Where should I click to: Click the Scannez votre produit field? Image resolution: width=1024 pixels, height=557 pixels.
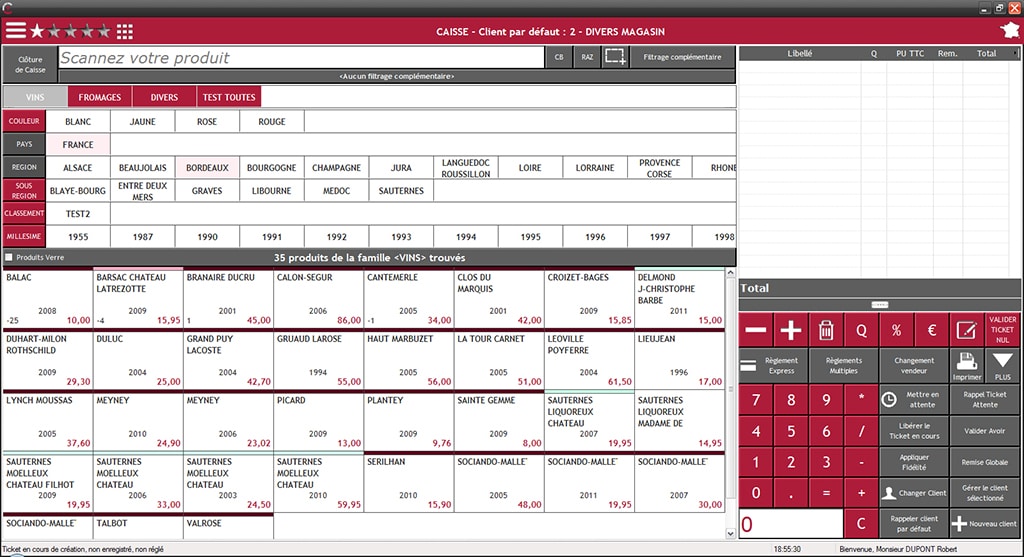300,58
